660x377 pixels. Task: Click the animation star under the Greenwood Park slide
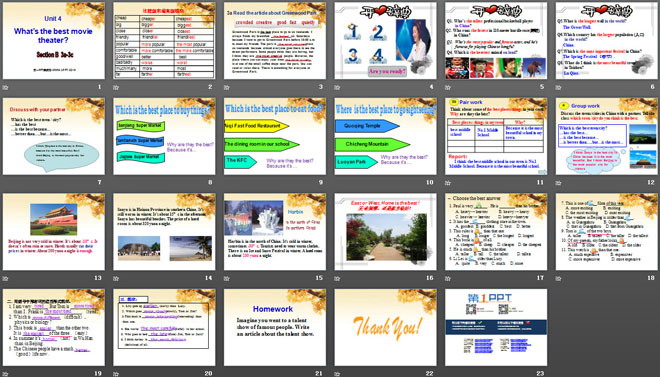[226, 88]
